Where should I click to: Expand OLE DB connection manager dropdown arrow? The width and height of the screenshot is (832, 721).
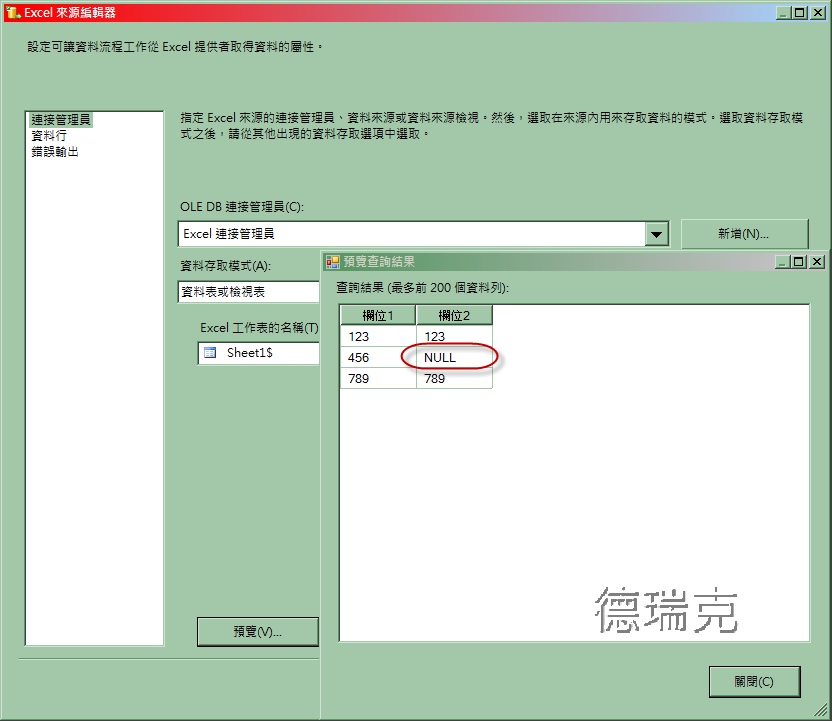click(x=656, y=234)
